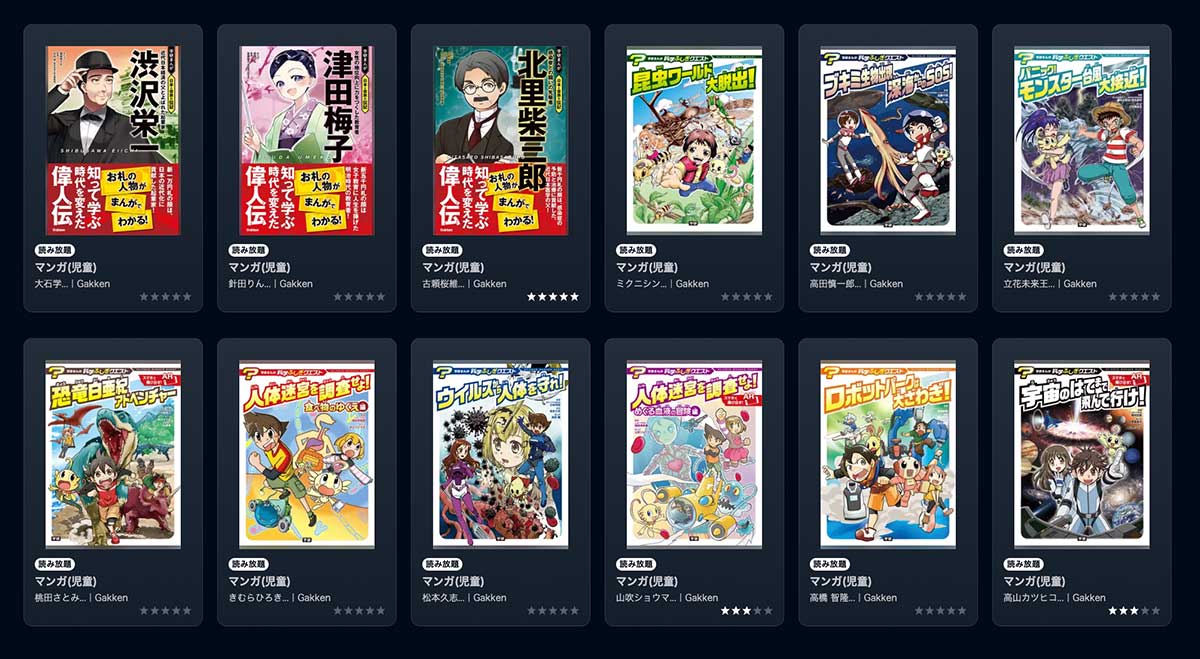
Task: Open the ロボットパーク大さわぎ manga cover
Action: pos(888,454)
